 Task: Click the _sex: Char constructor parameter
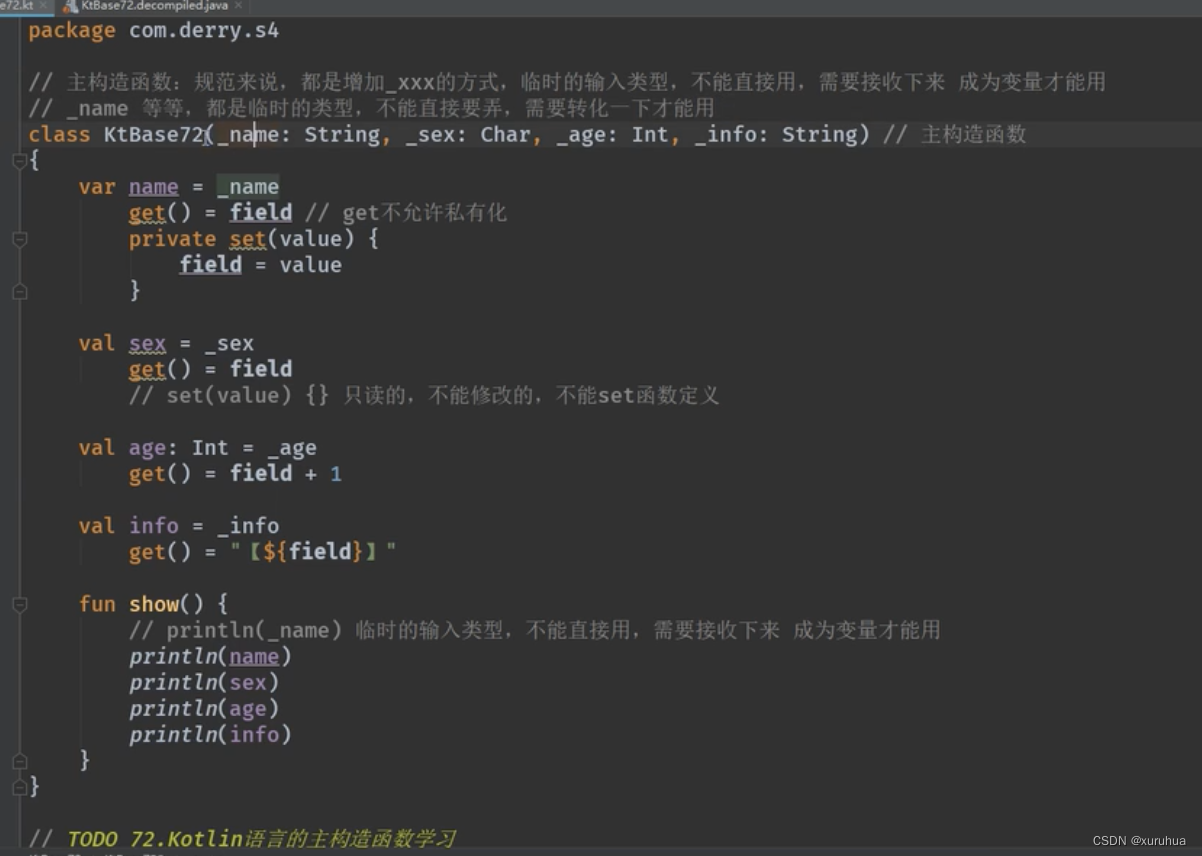[468, 135]
